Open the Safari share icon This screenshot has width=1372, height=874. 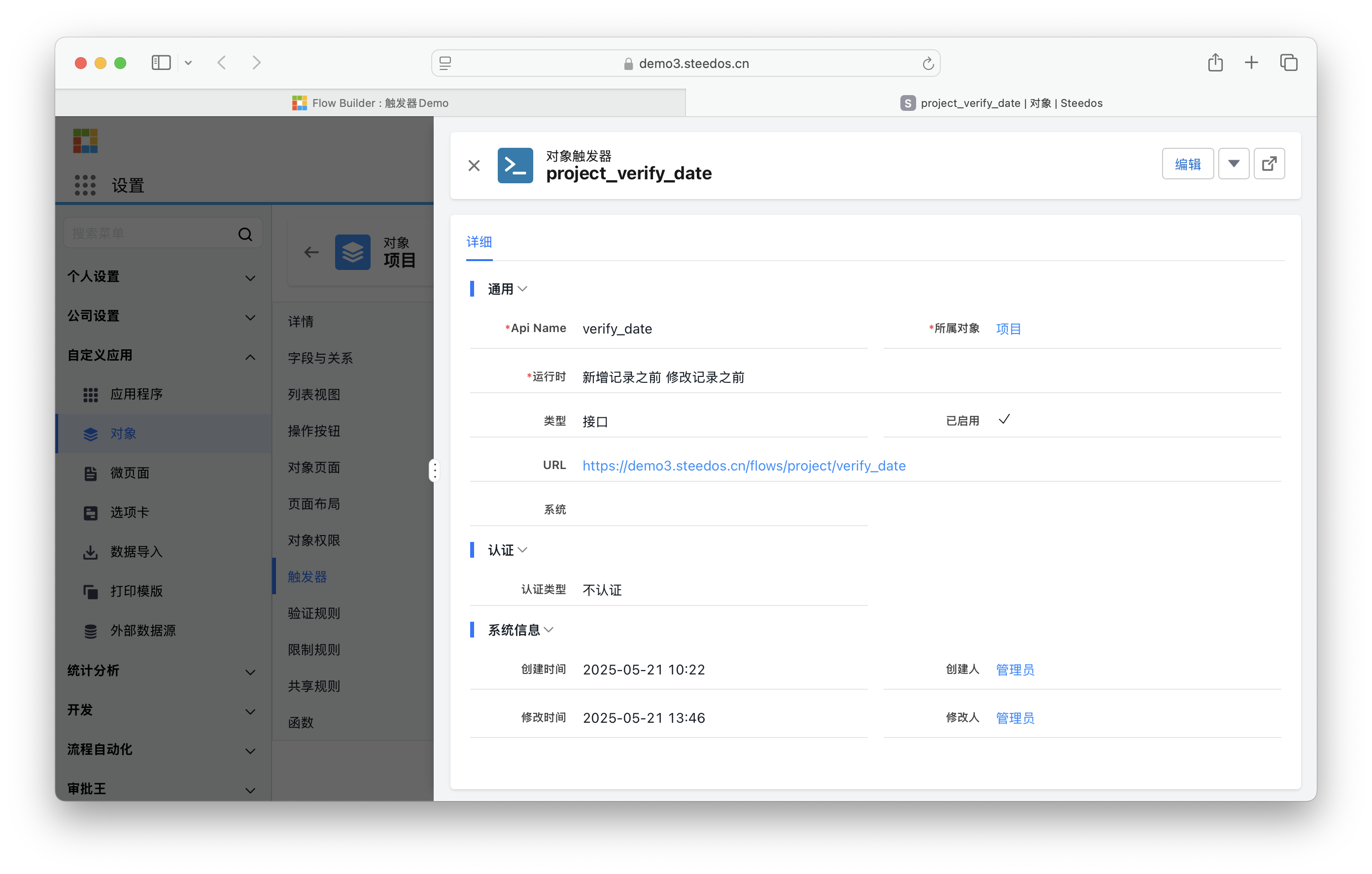(x=1215, y=62)
